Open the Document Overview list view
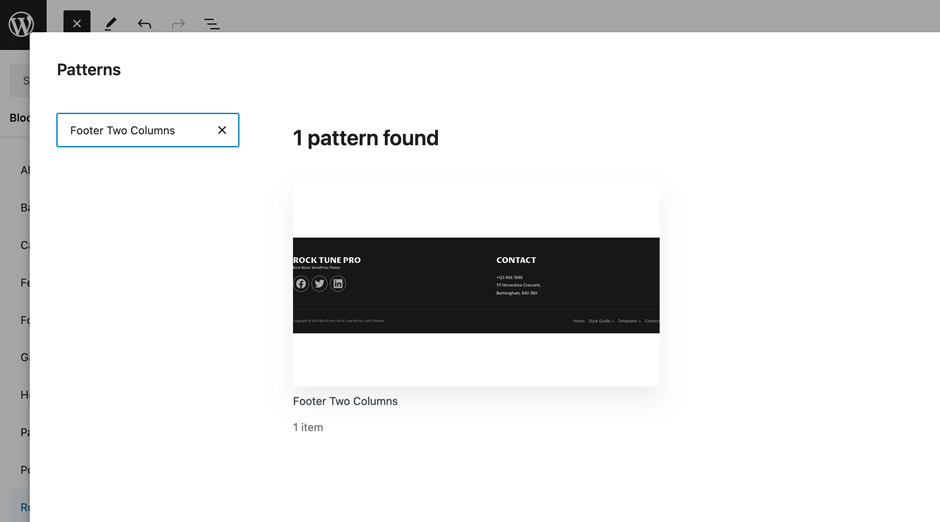940x522 pixels. [x=212, y=24]
